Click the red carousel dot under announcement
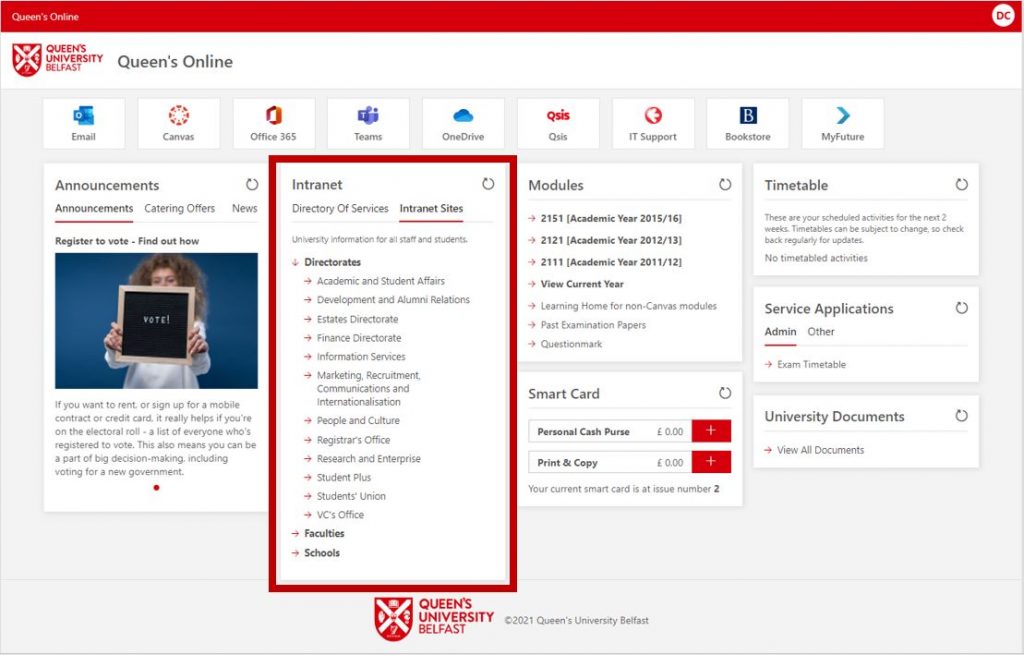Viewport: 1024px width, 655px height. tap(156, 488)
